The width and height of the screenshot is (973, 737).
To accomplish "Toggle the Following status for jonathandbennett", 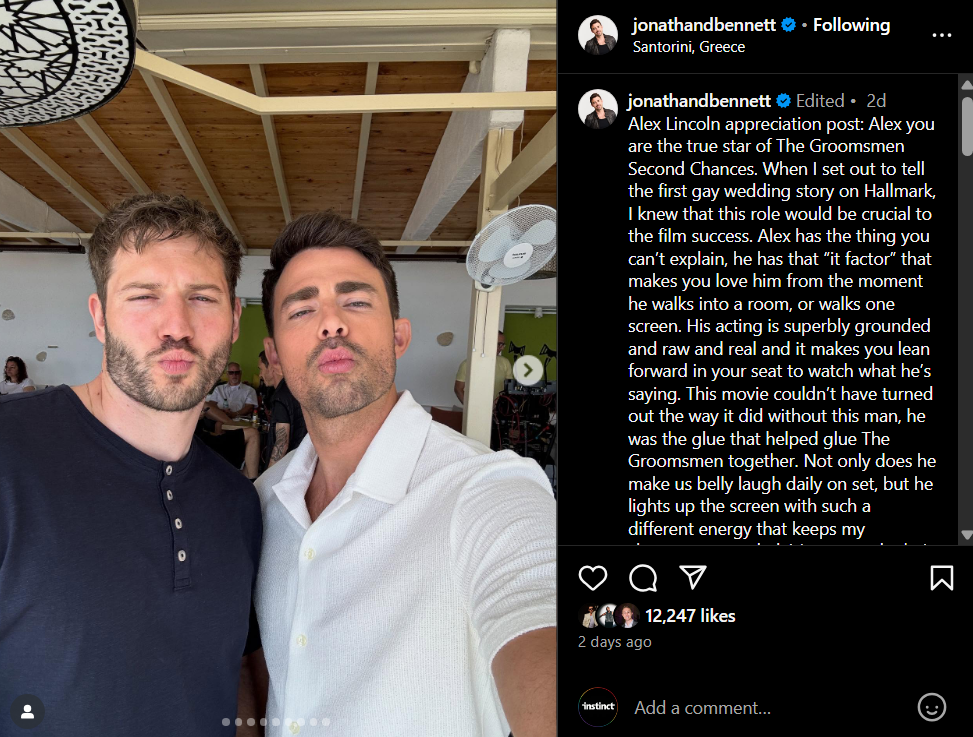I will point(851,25).
